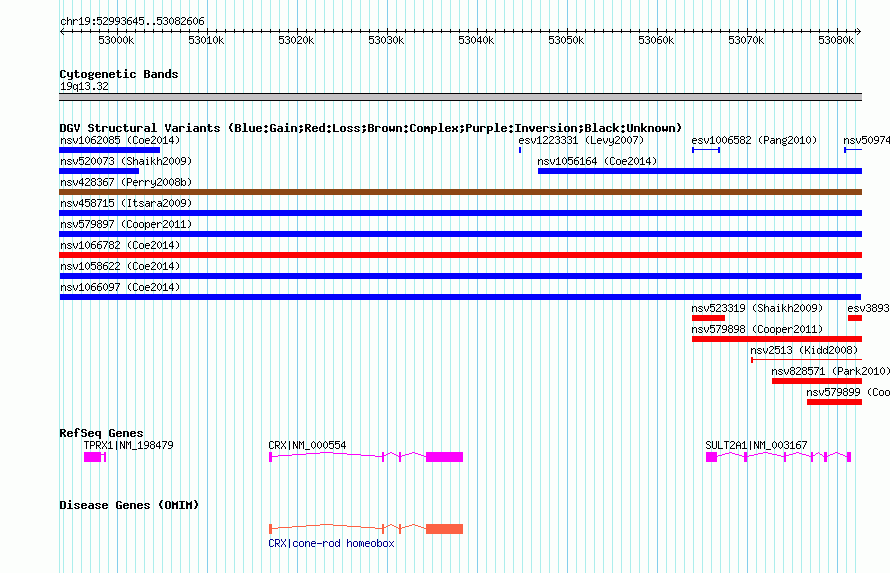Click the Disease Genes (OMIM) track title

click(129, 505)
